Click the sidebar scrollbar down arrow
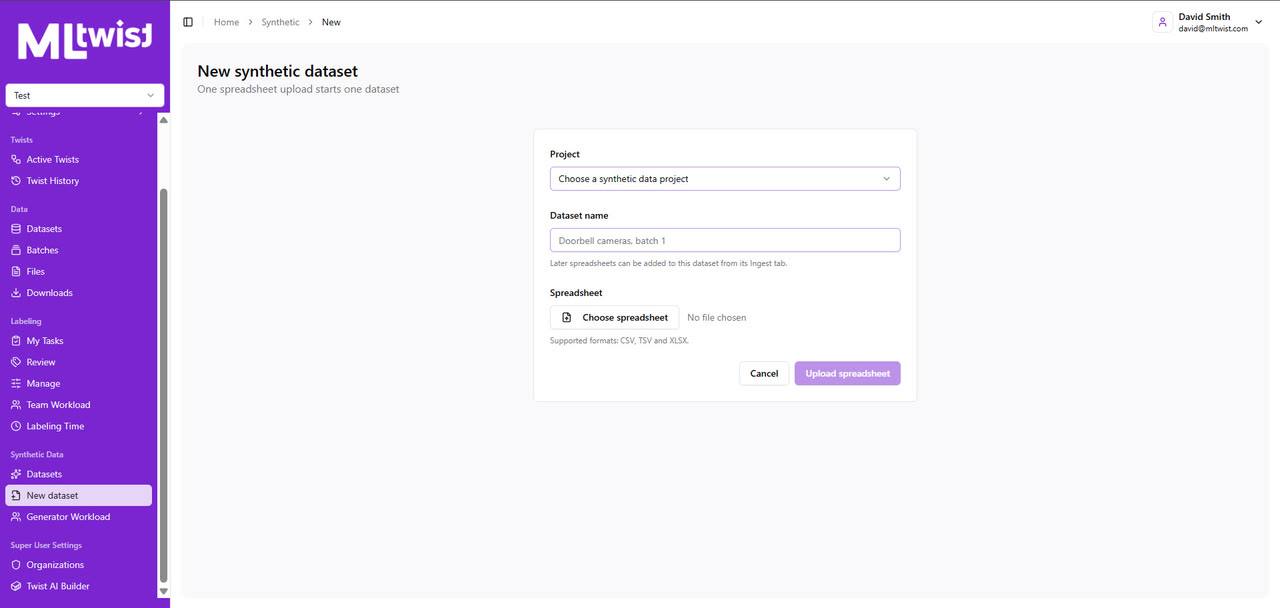 coord(164,592)
